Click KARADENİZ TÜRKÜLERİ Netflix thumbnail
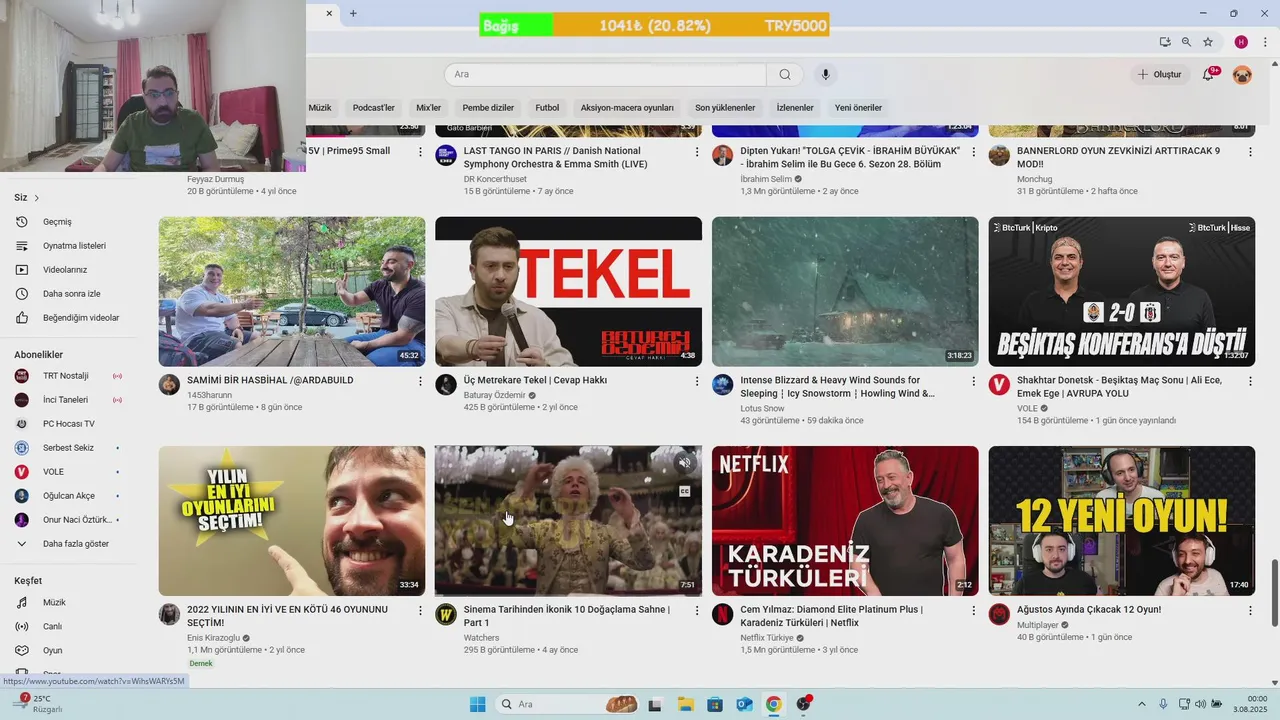Viewport: 1280px width, 720px height. 845,521
